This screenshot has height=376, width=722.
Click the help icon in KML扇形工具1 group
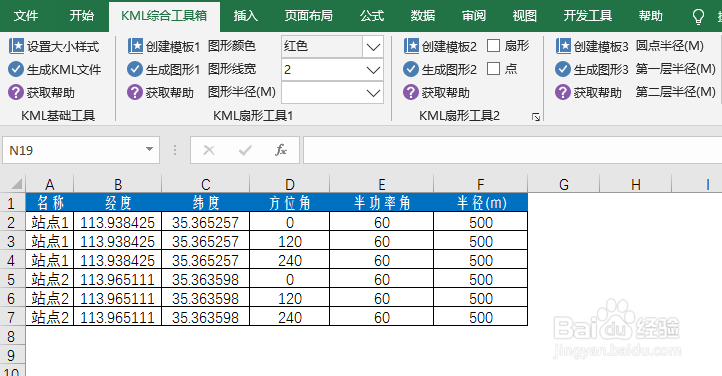(x=135, y=93)
